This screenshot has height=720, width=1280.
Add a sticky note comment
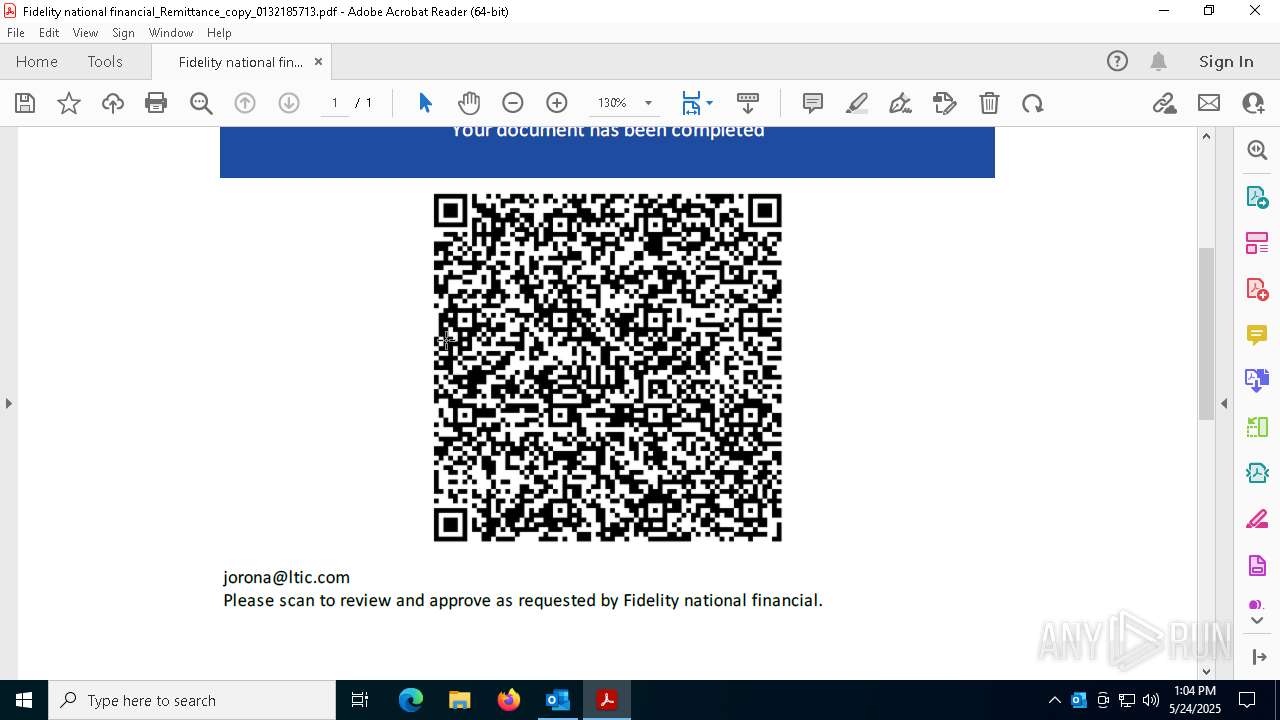tap(813, 103)
